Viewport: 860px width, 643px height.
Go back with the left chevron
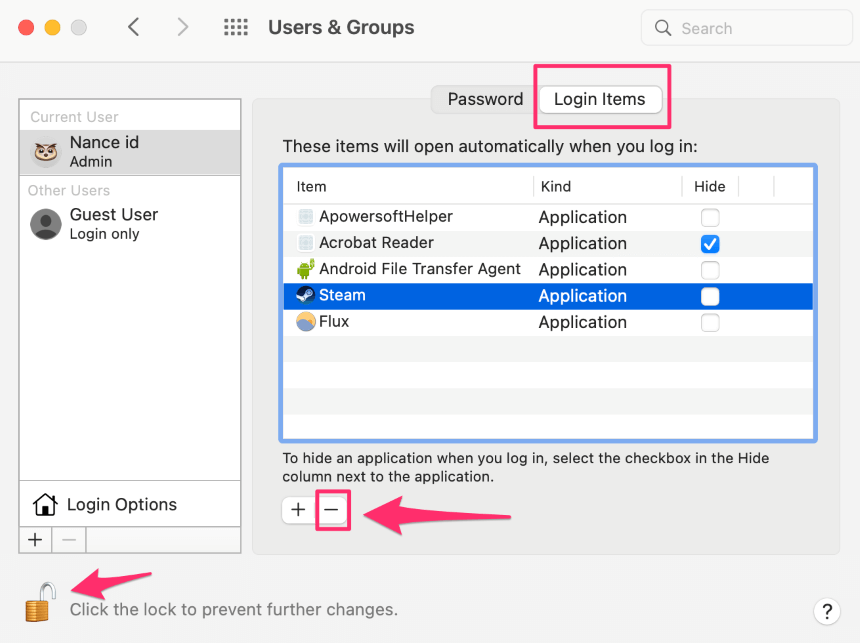(x=134, y=28)
